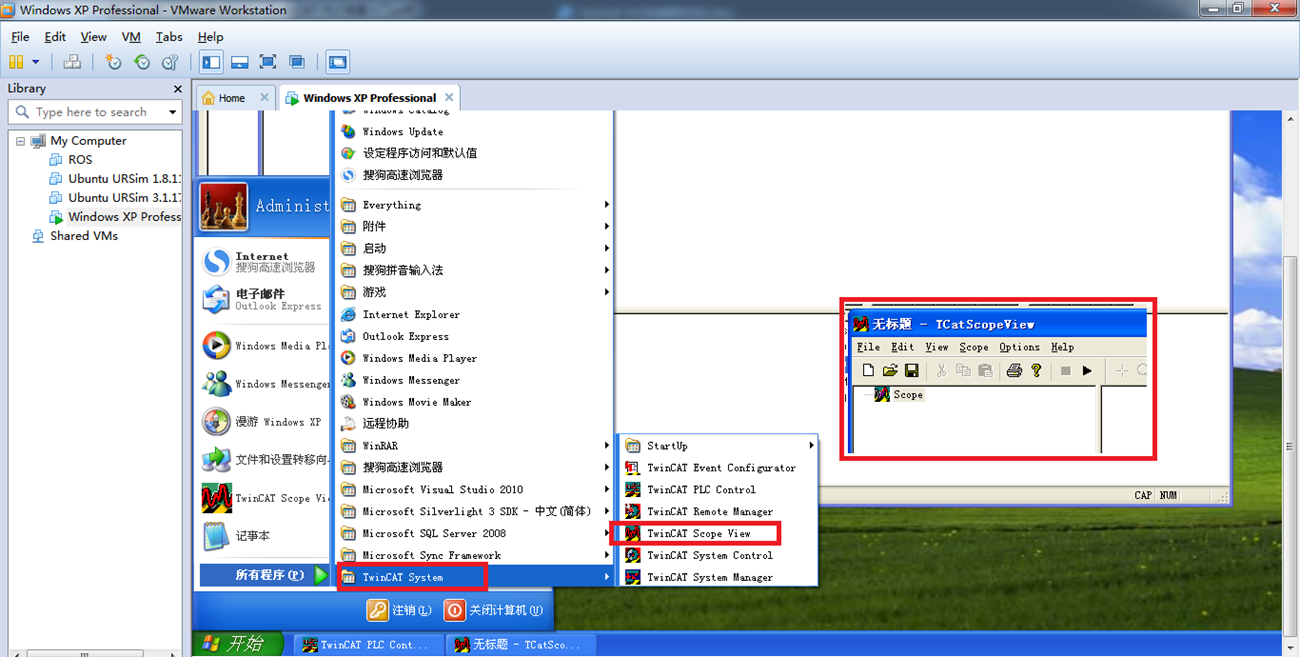The width and height of the screenshot is (1300, 657).
Task: Click the Manage snapshots wrench icon
Action: 170,62
